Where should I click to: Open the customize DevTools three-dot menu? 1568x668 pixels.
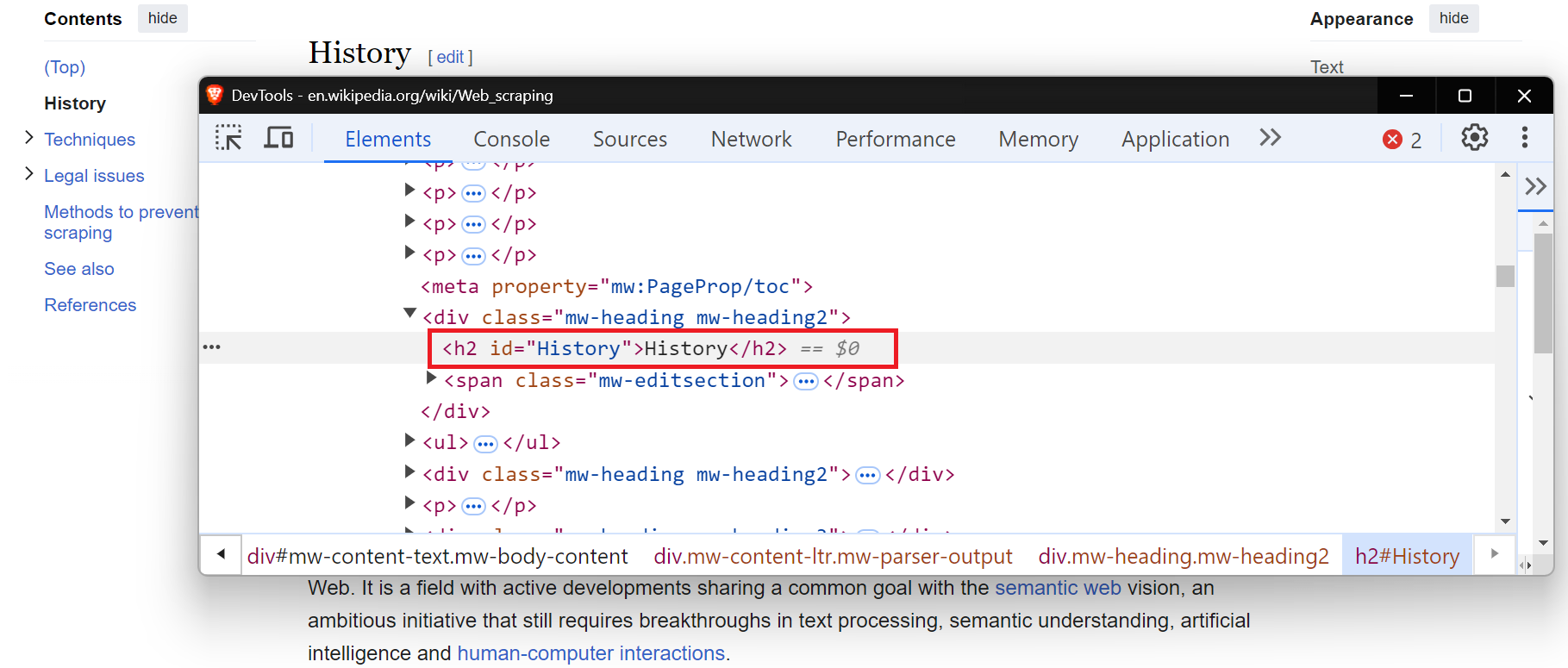click(1525, 138)
